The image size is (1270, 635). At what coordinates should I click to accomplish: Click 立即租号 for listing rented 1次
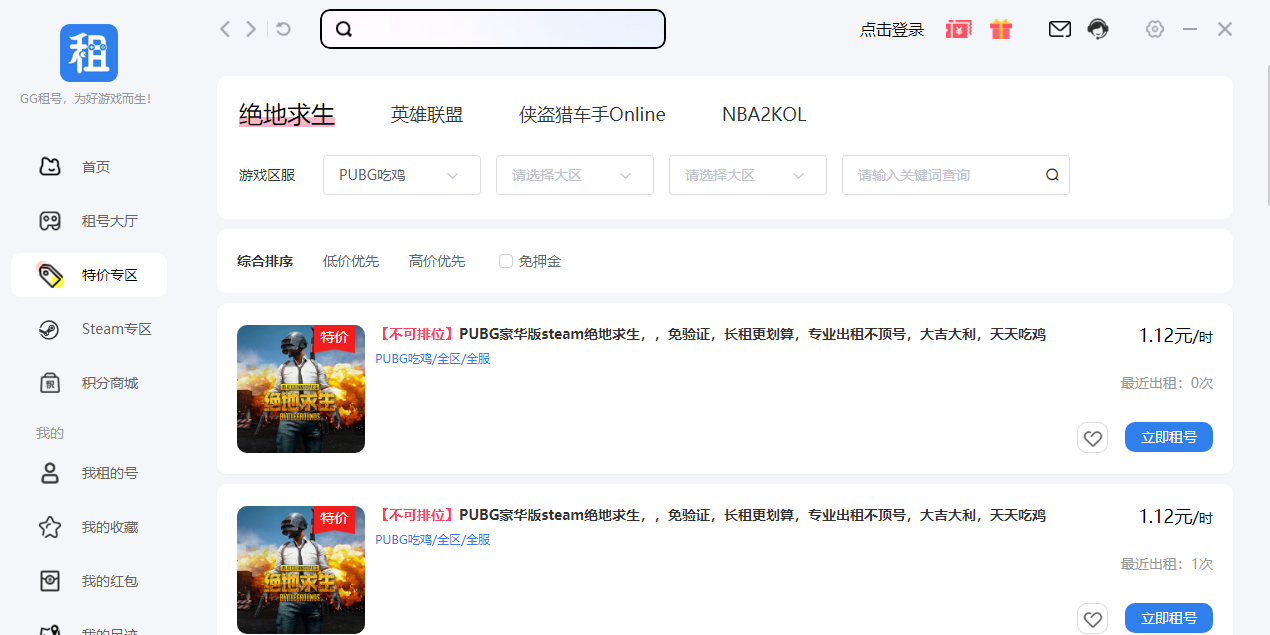[x=1169, y=618]
